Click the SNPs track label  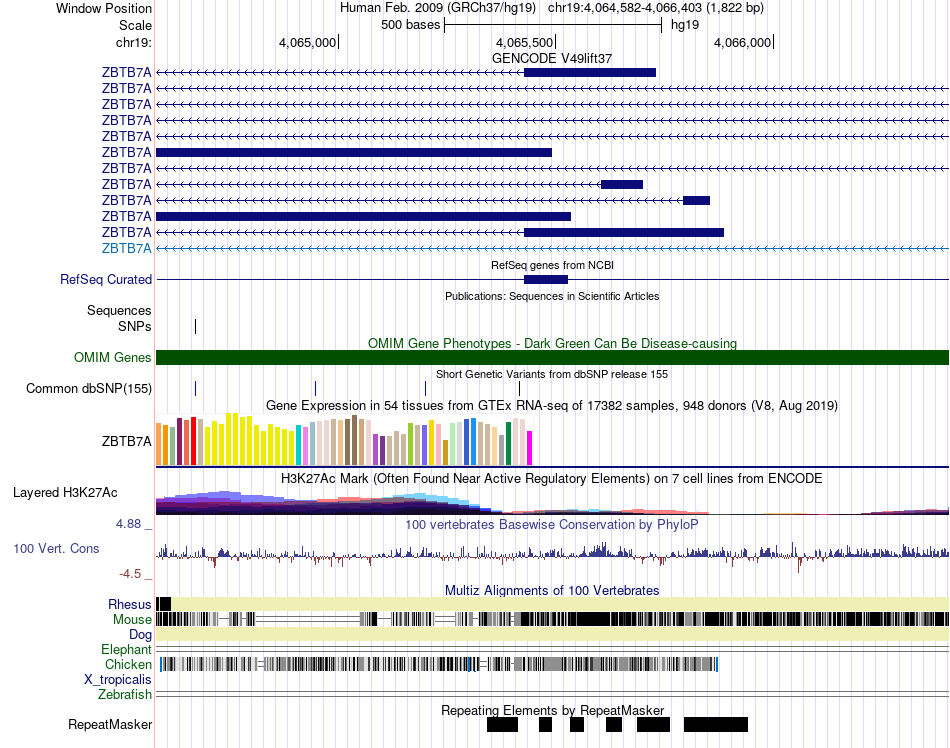135,326
